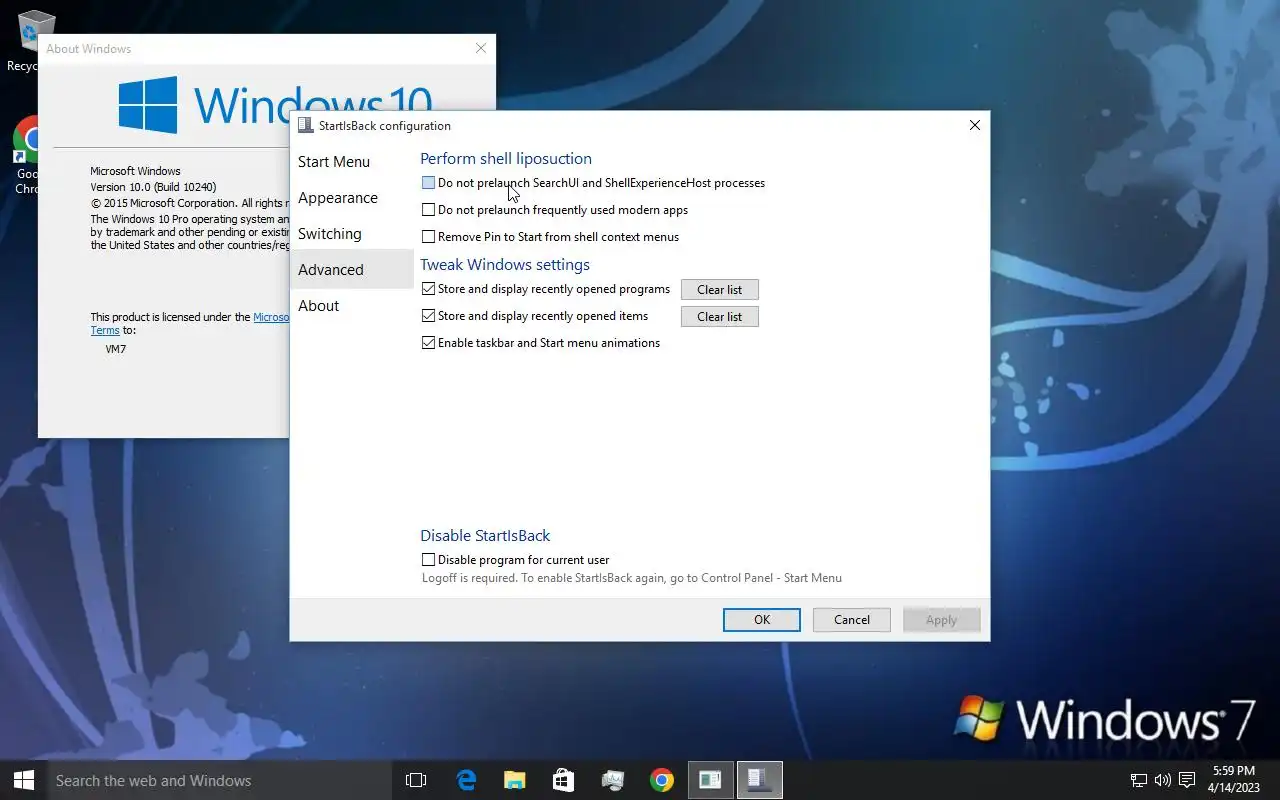Open the volume tray icon
Screen dimensions: 1280x800
(1162, 780)
